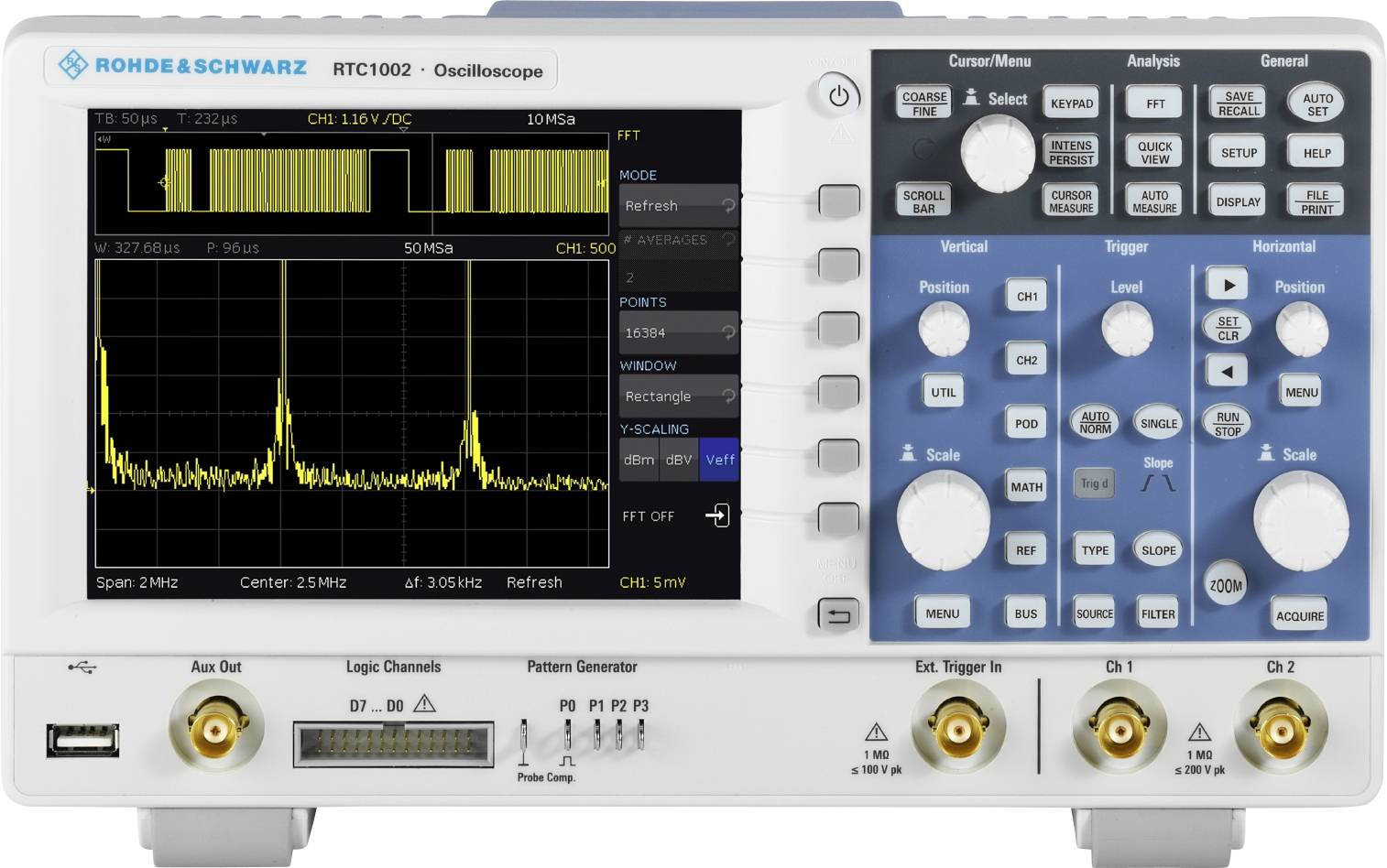Toggle INTENS/PERSIST mode
The height and width of the screenshot is (868, 1387).
click(x=1071, y=152)
